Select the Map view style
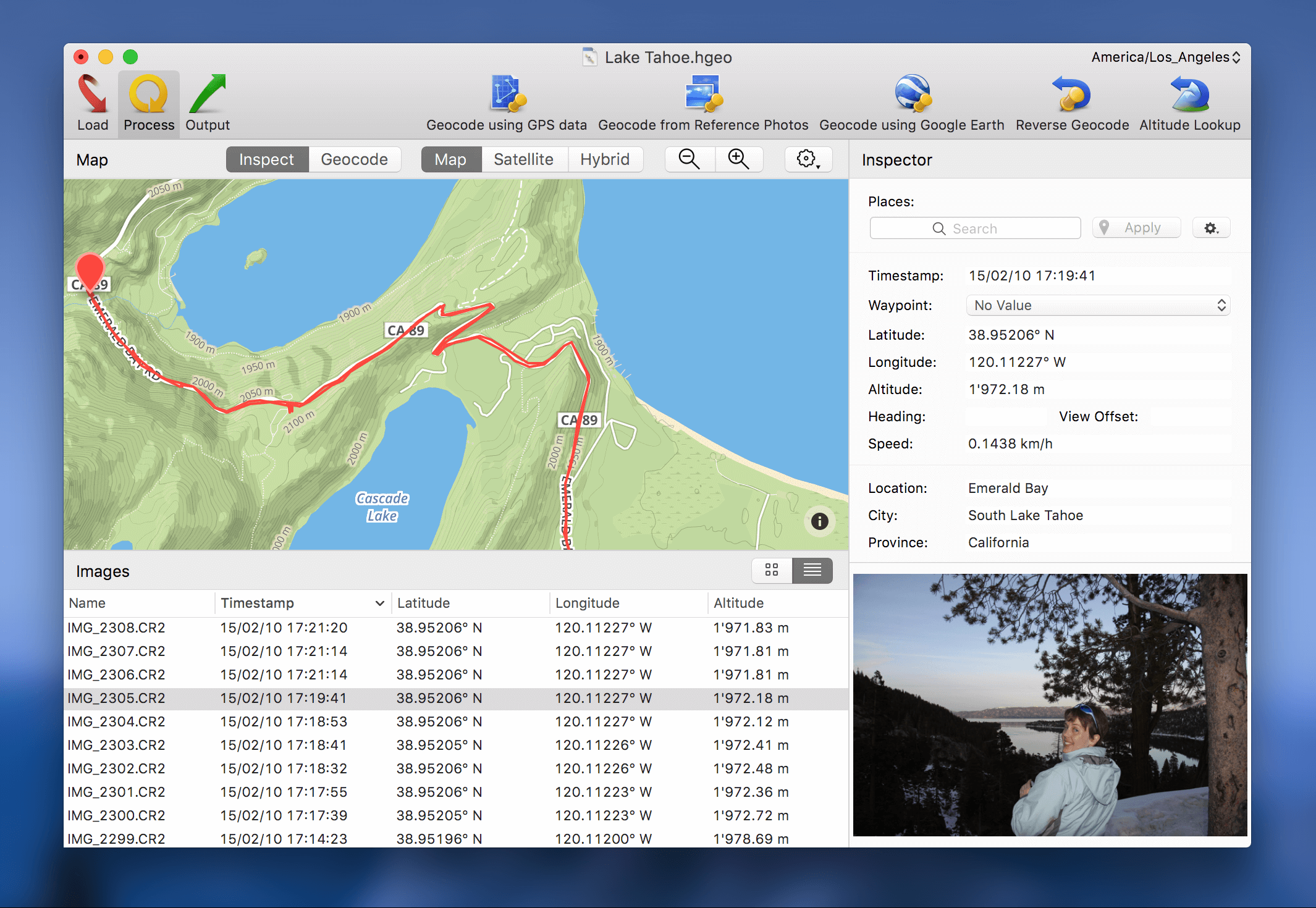Viewport: 1316px width, 908px height. point(451,159)
